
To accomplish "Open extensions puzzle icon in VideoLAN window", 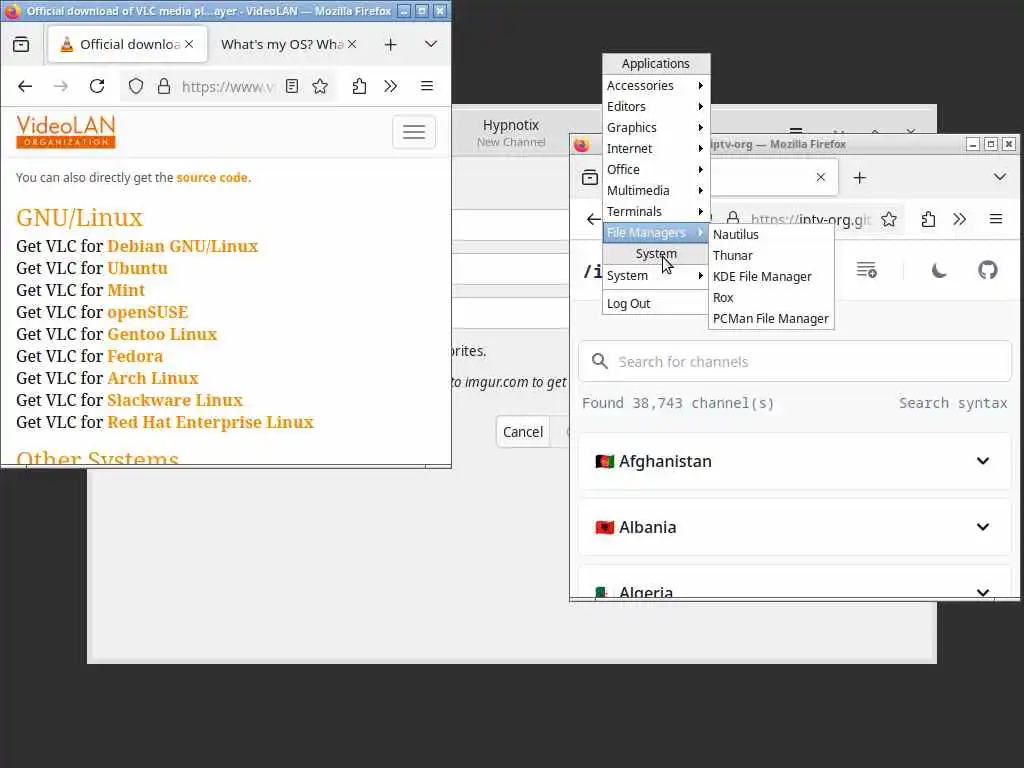I will click(x=359, y=86).
